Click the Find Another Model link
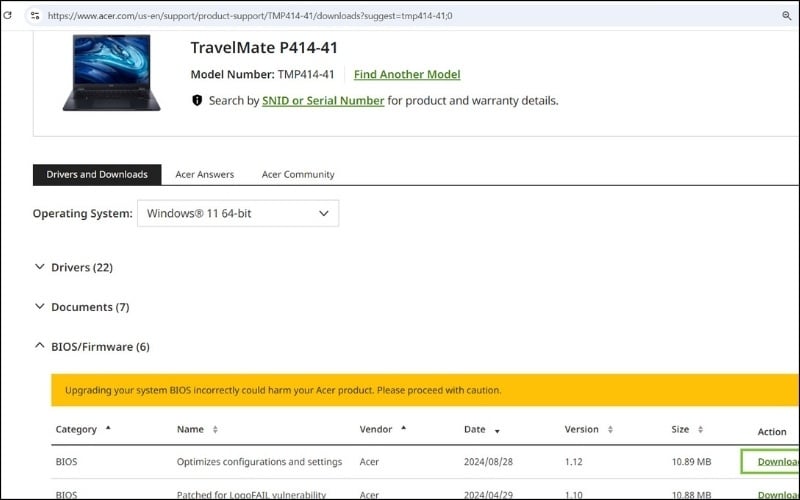 [x=407, y=74]
